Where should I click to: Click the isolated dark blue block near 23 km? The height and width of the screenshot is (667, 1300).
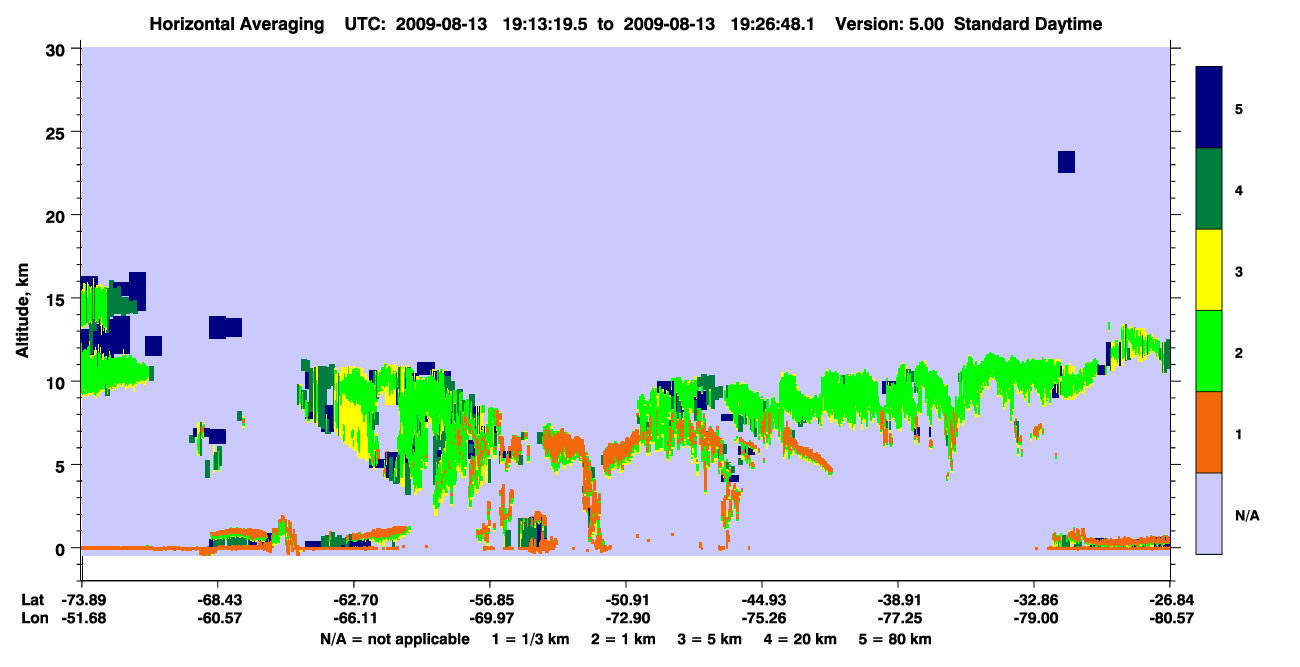click(1066, 162)
